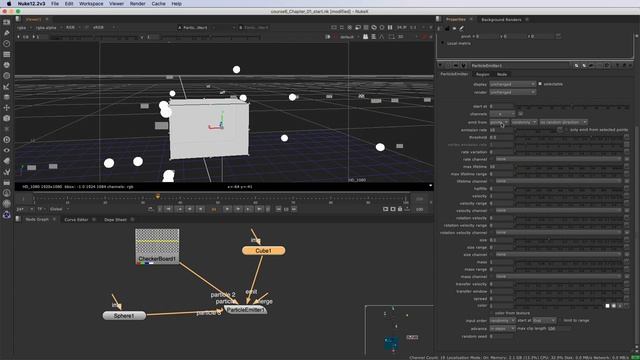The image size is (640, 360).
Task: Open the Draw nodes toolbar icon
Action: tap(7, 33)
